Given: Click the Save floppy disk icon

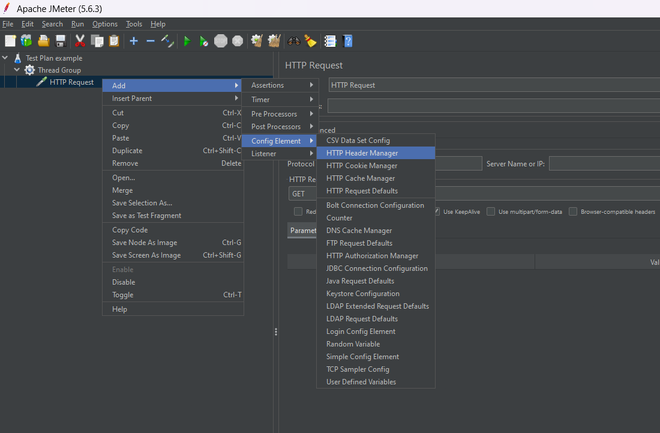Looking at the screenshot, I should point(60,41).
